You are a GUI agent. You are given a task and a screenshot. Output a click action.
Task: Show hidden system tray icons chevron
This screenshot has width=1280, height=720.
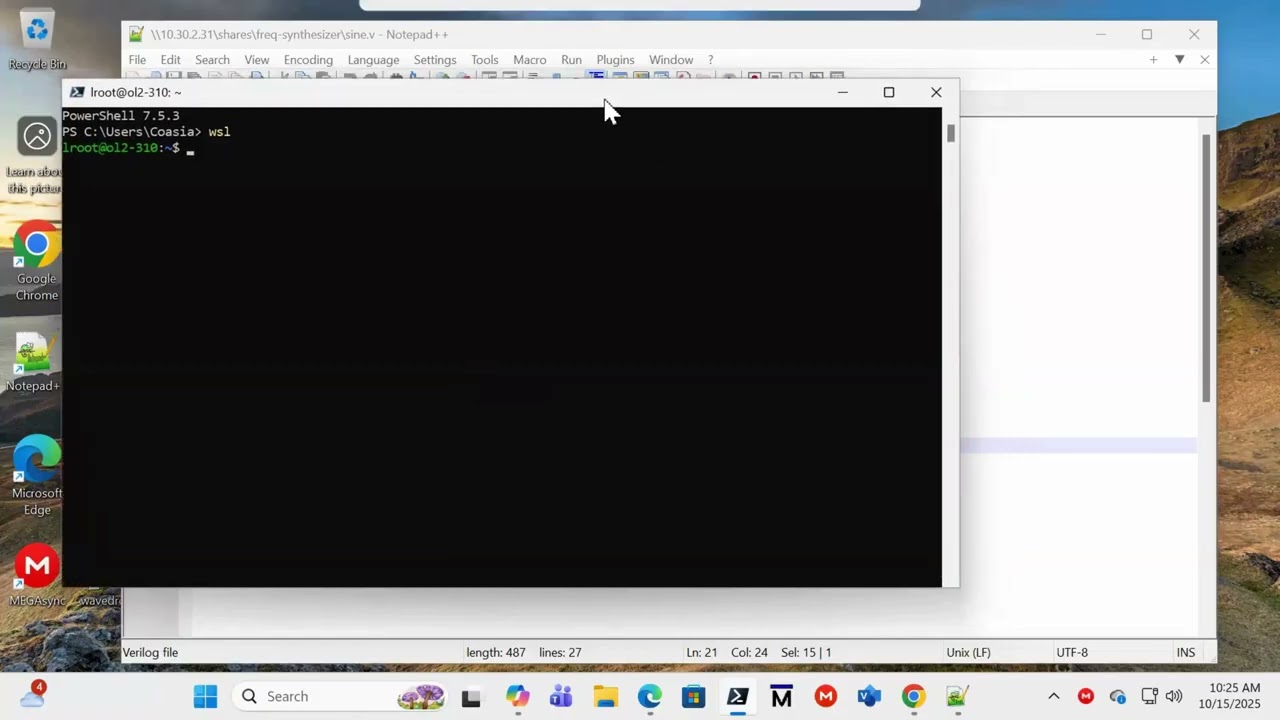click(1053, 696)
